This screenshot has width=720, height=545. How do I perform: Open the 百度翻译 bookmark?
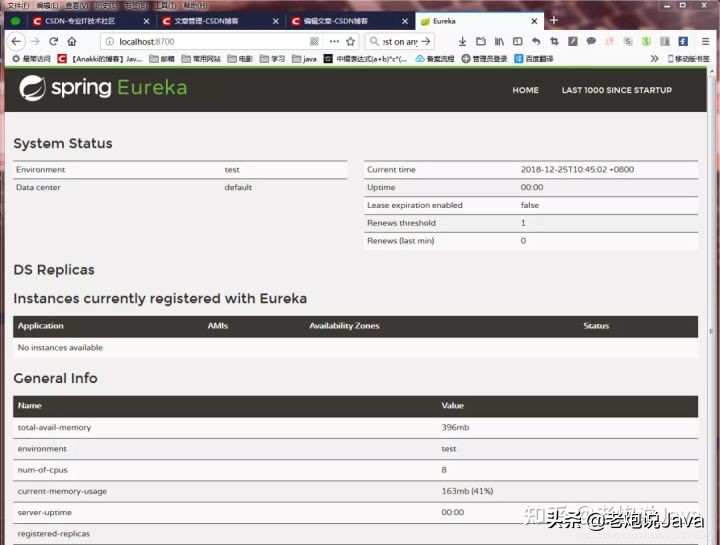(534, 59)
